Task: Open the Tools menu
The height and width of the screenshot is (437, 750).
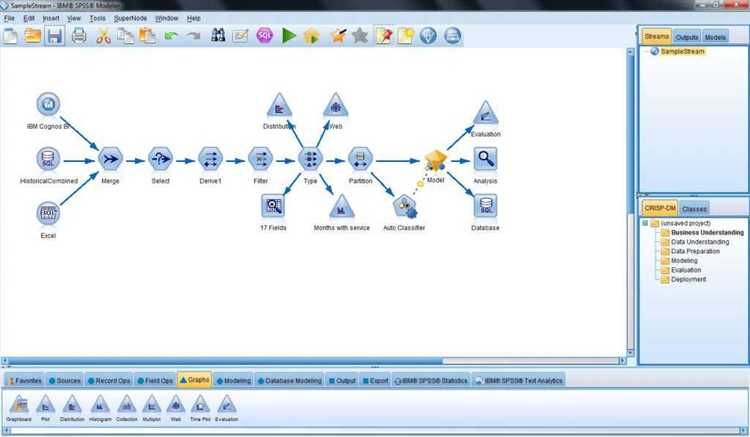Action: tap(97, 18)
